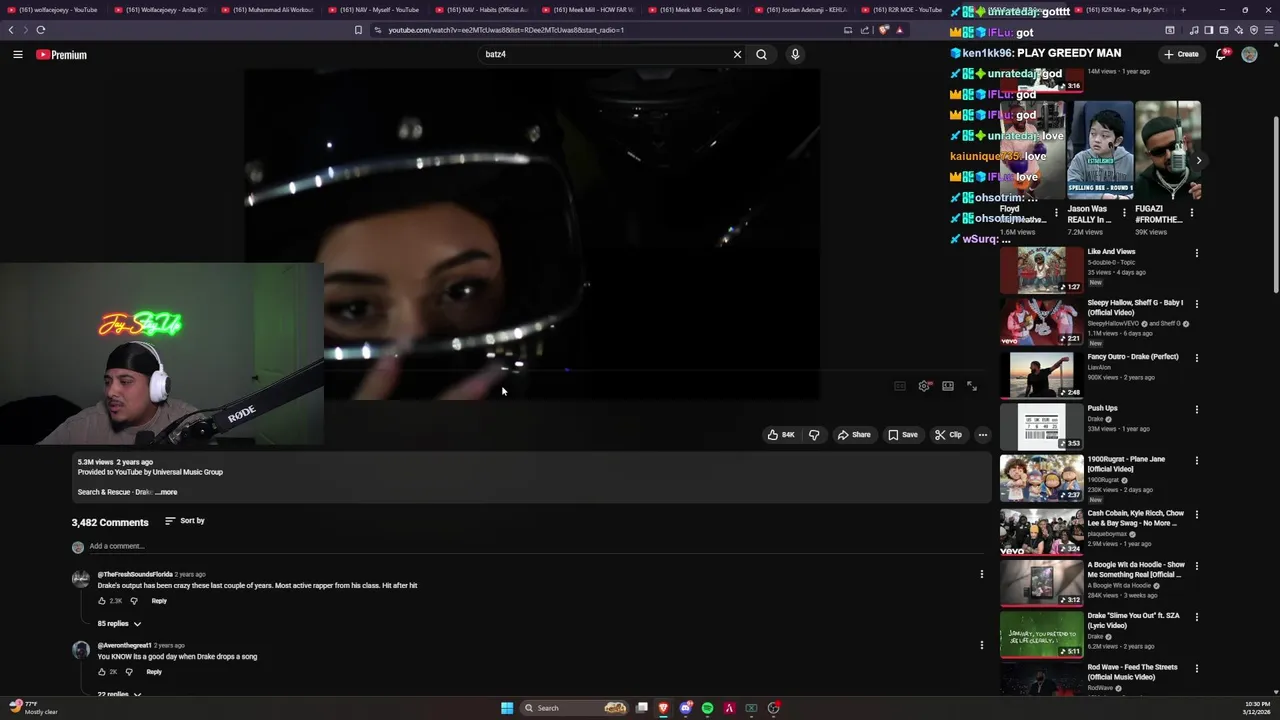Save the video to a playlist
Viewport: 1280px width, 720px height.
902,435
